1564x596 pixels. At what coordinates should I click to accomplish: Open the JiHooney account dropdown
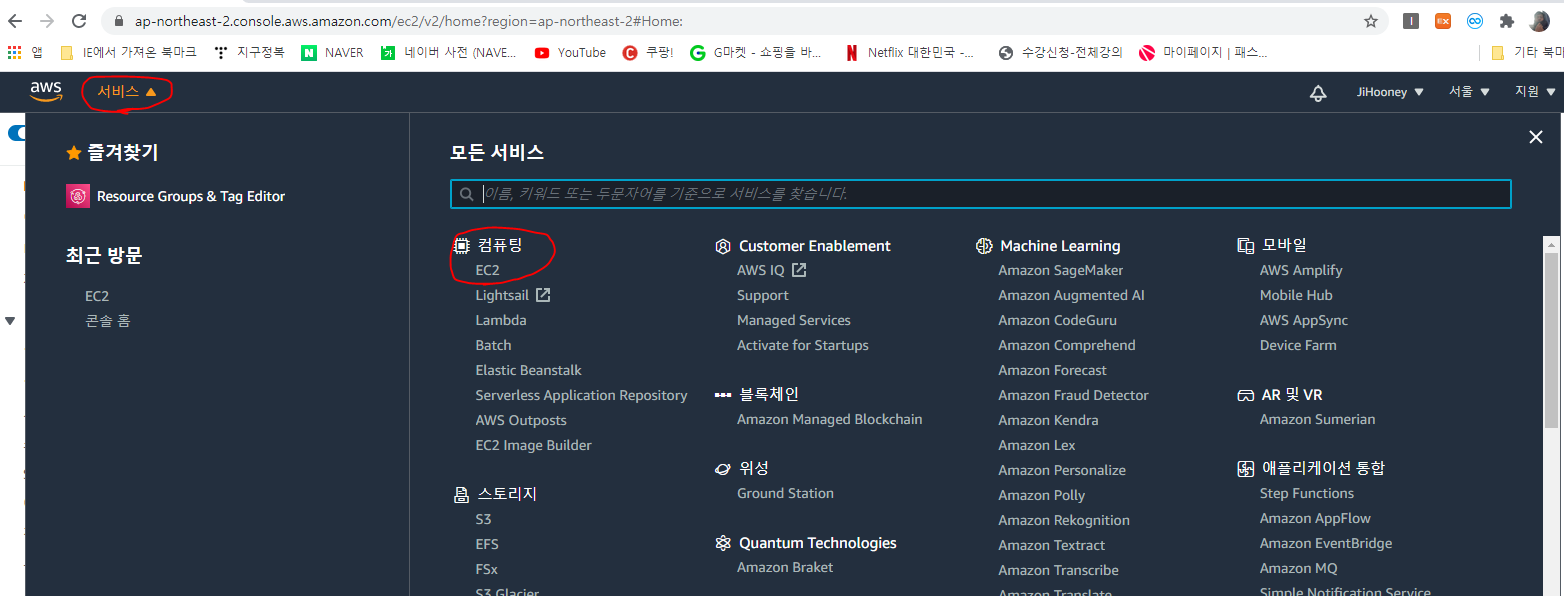pyautogui.click(x=1390, y=92)
